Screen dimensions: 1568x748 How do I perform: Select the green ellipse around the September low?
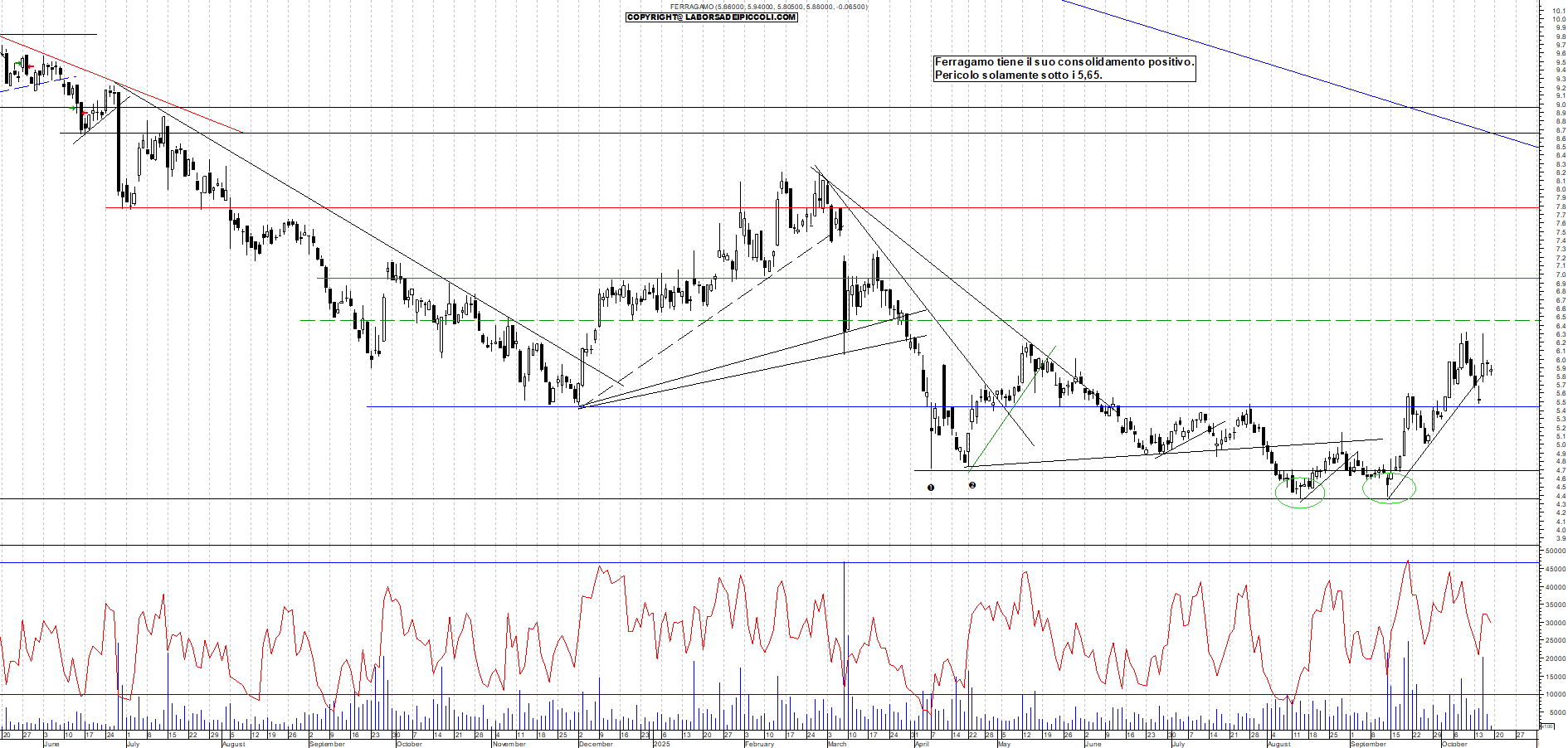(x=1389, y=488)
